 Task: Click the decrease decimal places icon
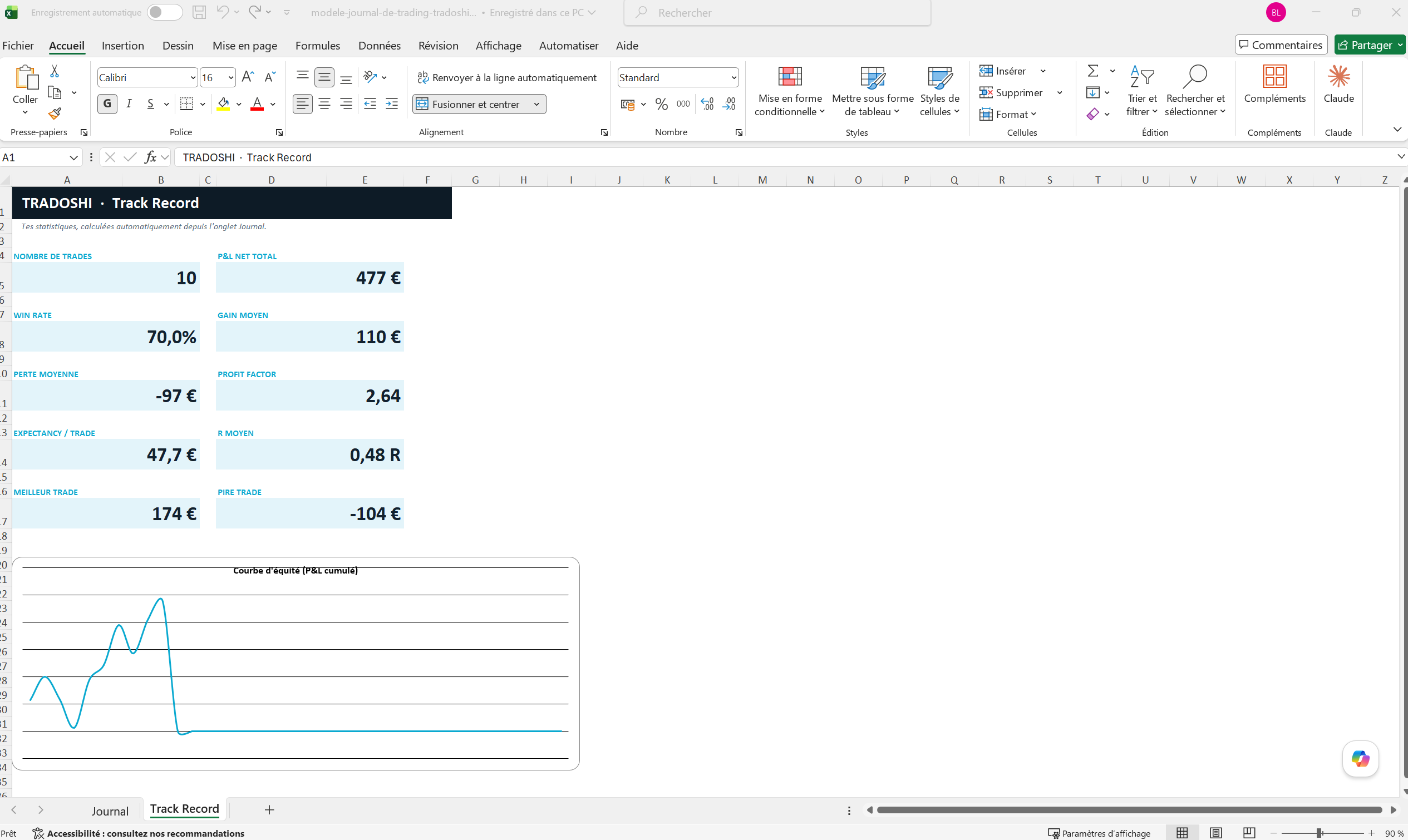(729, 103)
